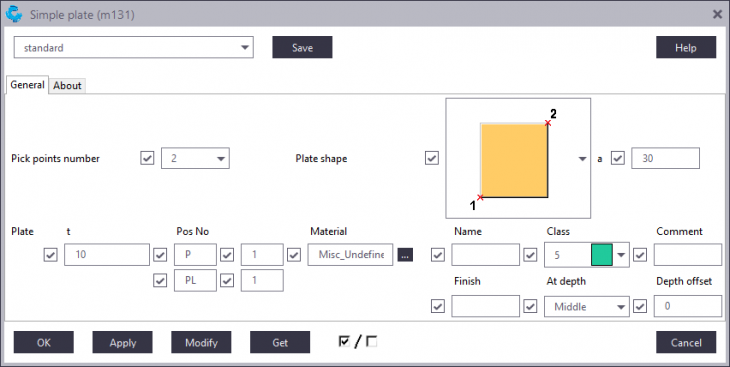Toggle checkbox before P start number 1
730x367 pixels.
click(x=227, y=255)
